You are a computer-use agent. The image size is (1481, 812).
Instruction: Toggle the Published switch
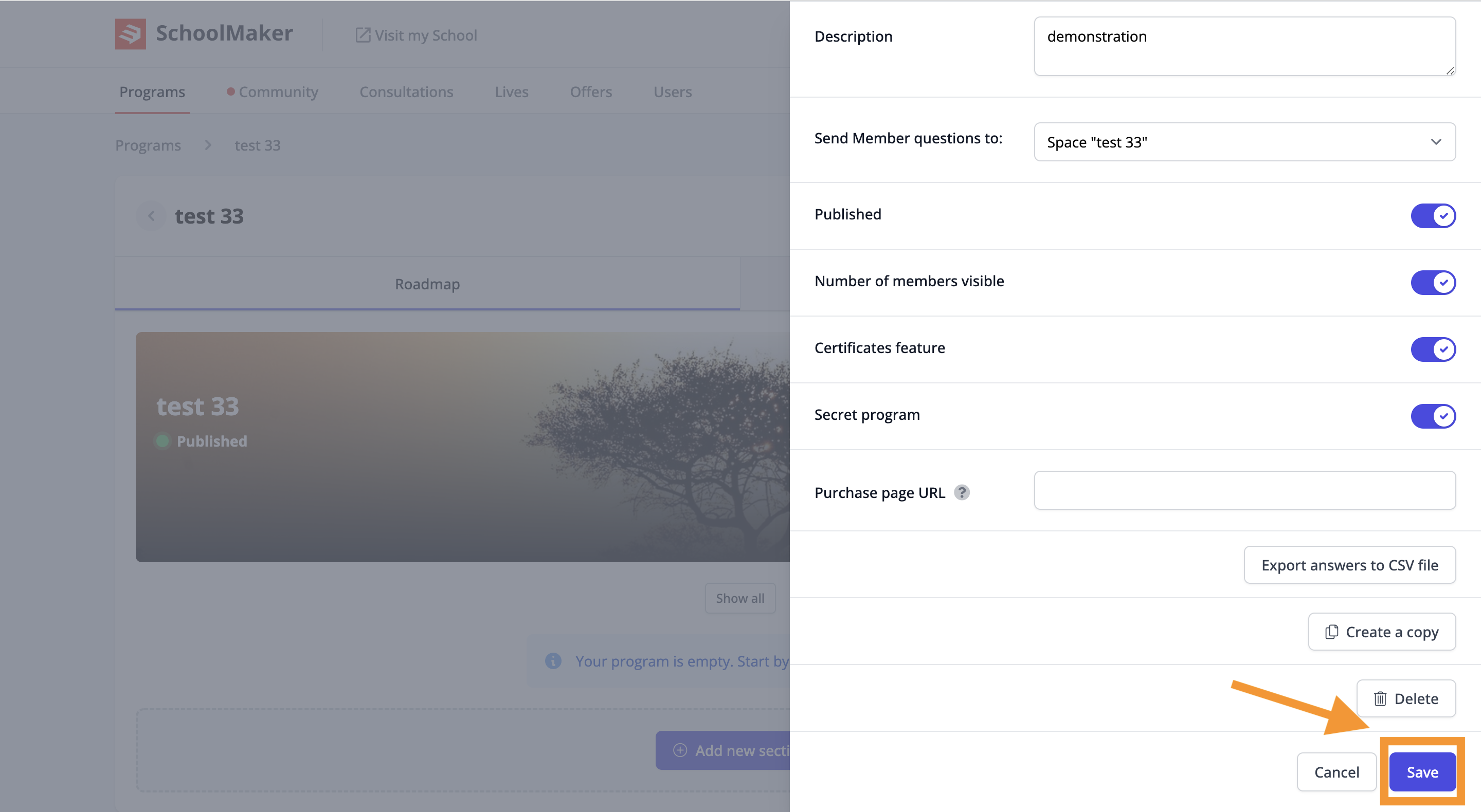pos(1433,215)
